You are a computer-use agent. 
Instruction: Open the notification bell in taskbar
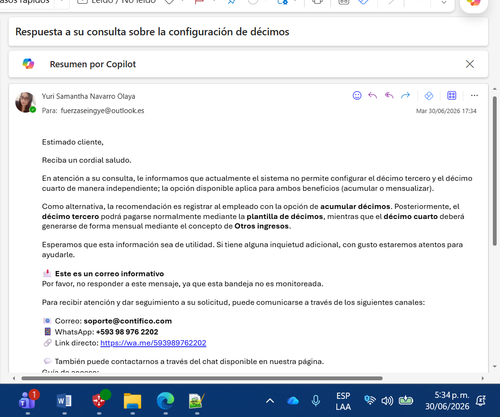(x=481, y=401)
